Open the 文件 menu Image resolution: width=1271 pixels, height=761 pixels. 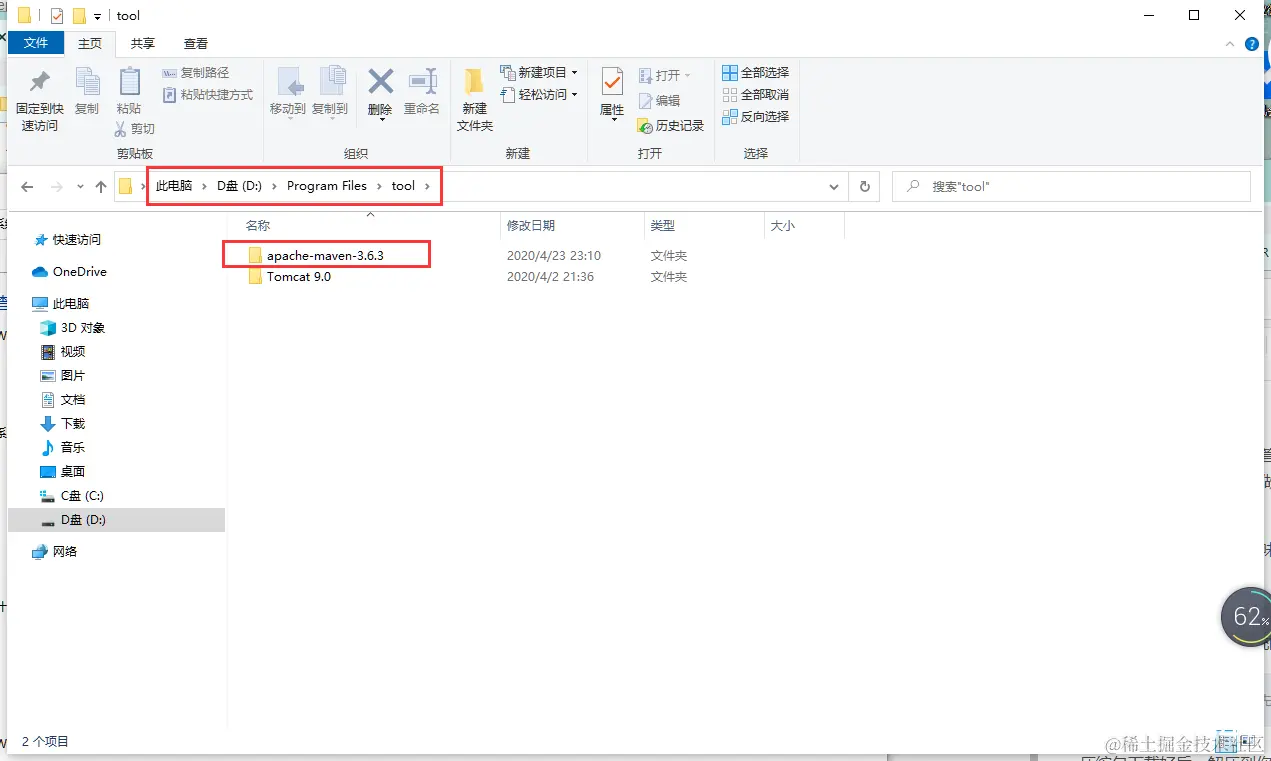(x=36, y=43)
